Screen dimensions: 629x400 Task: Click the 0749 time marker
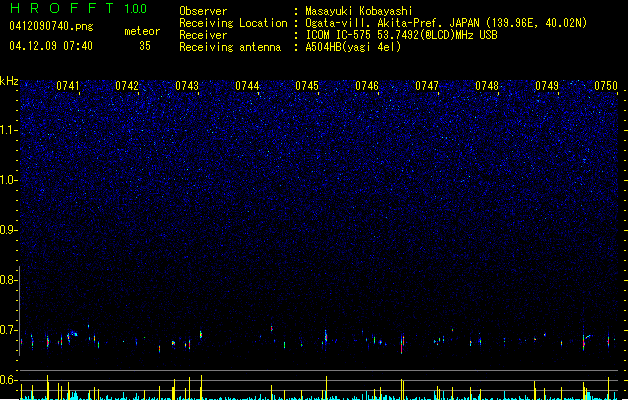[547, 86]
